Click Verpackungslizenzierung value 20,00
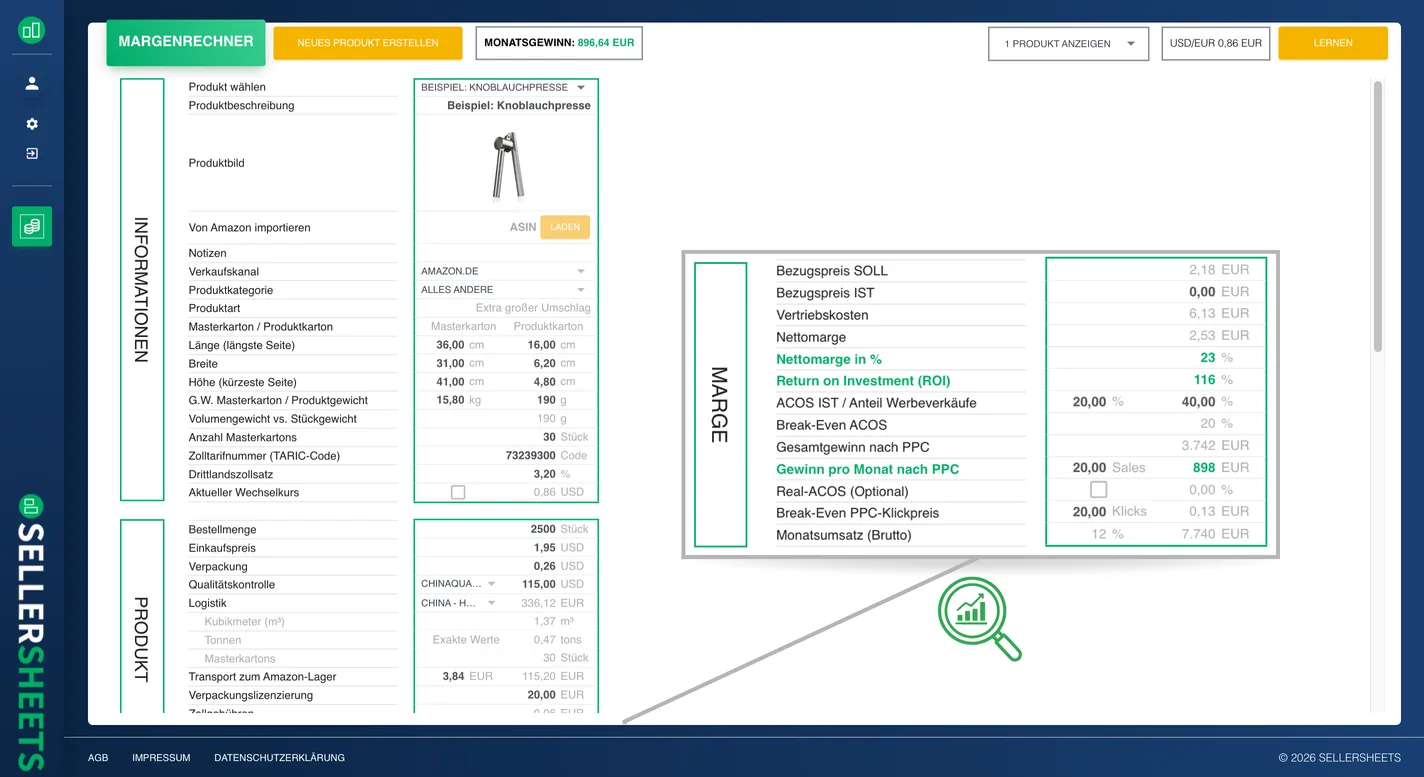This screenshot has height=777, width=1424. coord(541,695)
